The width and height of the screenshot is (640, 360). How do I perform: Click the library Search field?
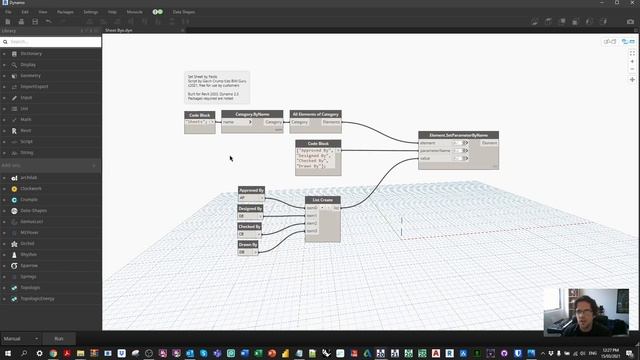(51, 42)
